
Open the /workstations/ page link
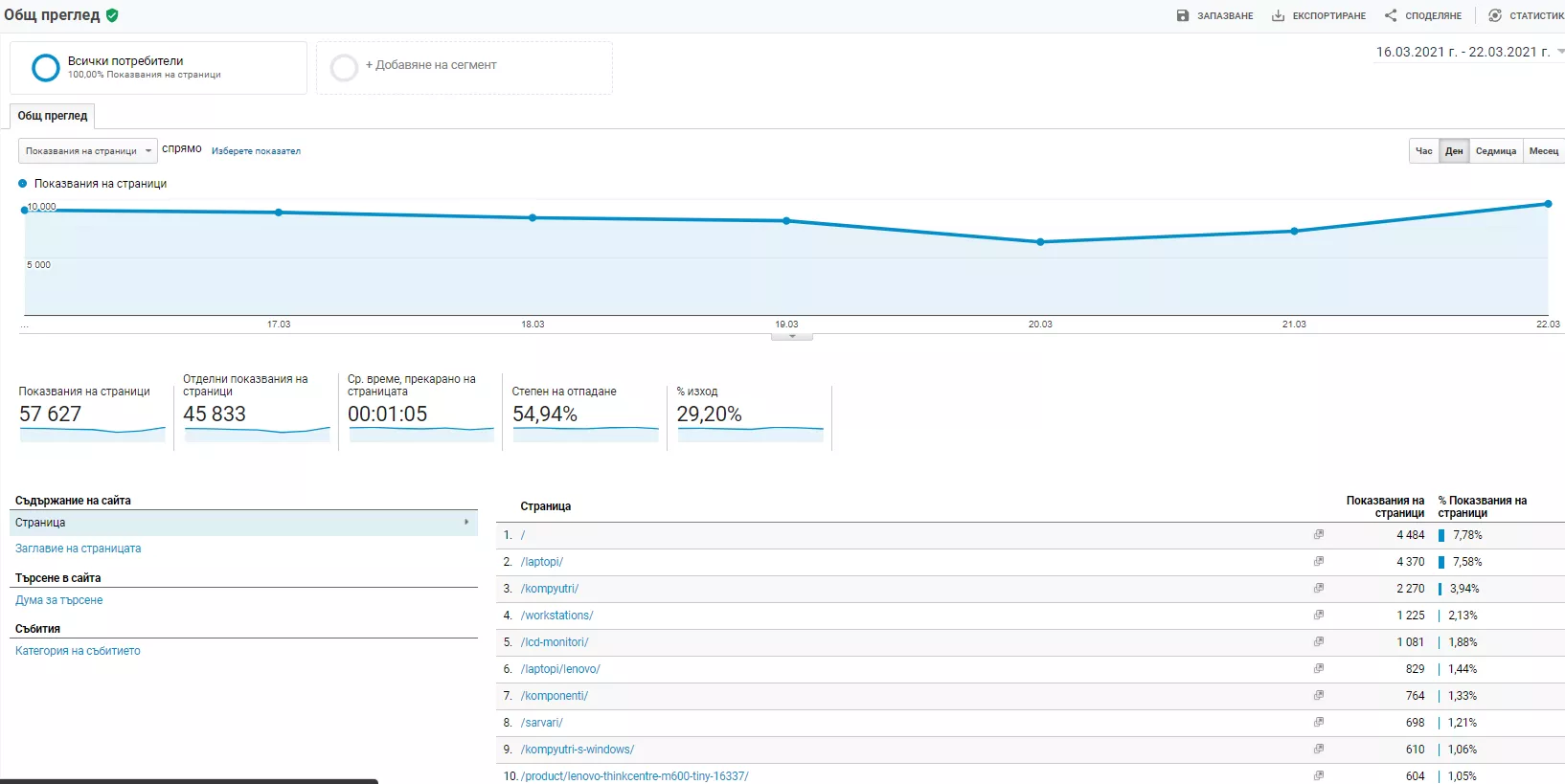click(x=557, y=616)
